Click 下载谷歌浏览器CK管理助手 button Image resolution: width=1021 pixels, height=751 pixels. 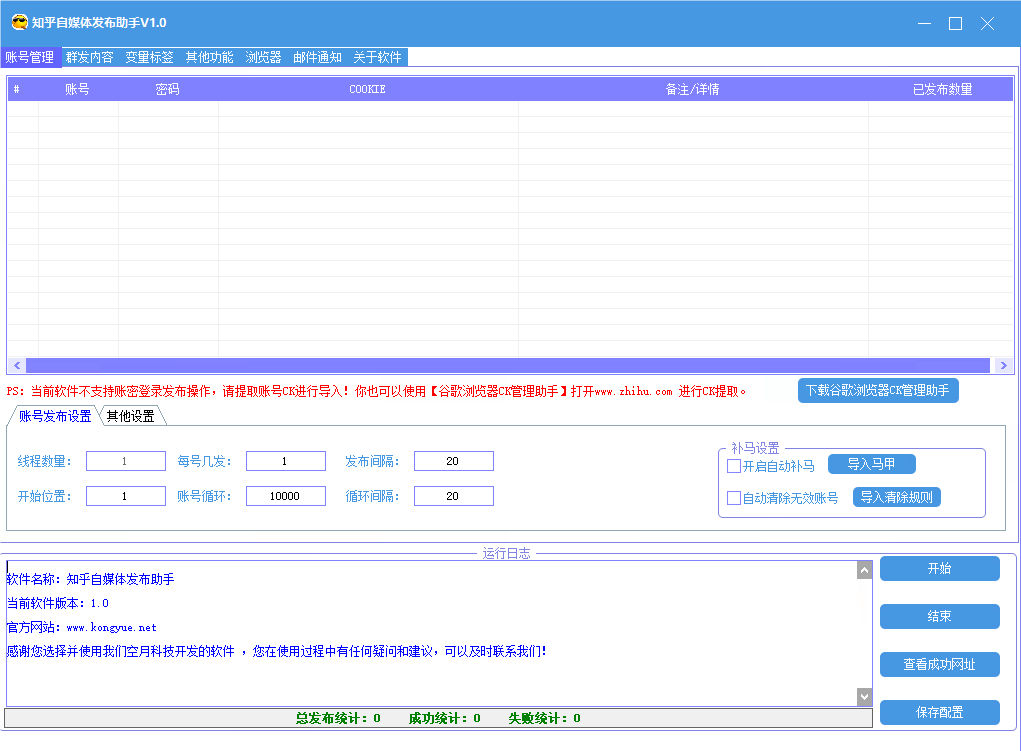tap(878, 390)
